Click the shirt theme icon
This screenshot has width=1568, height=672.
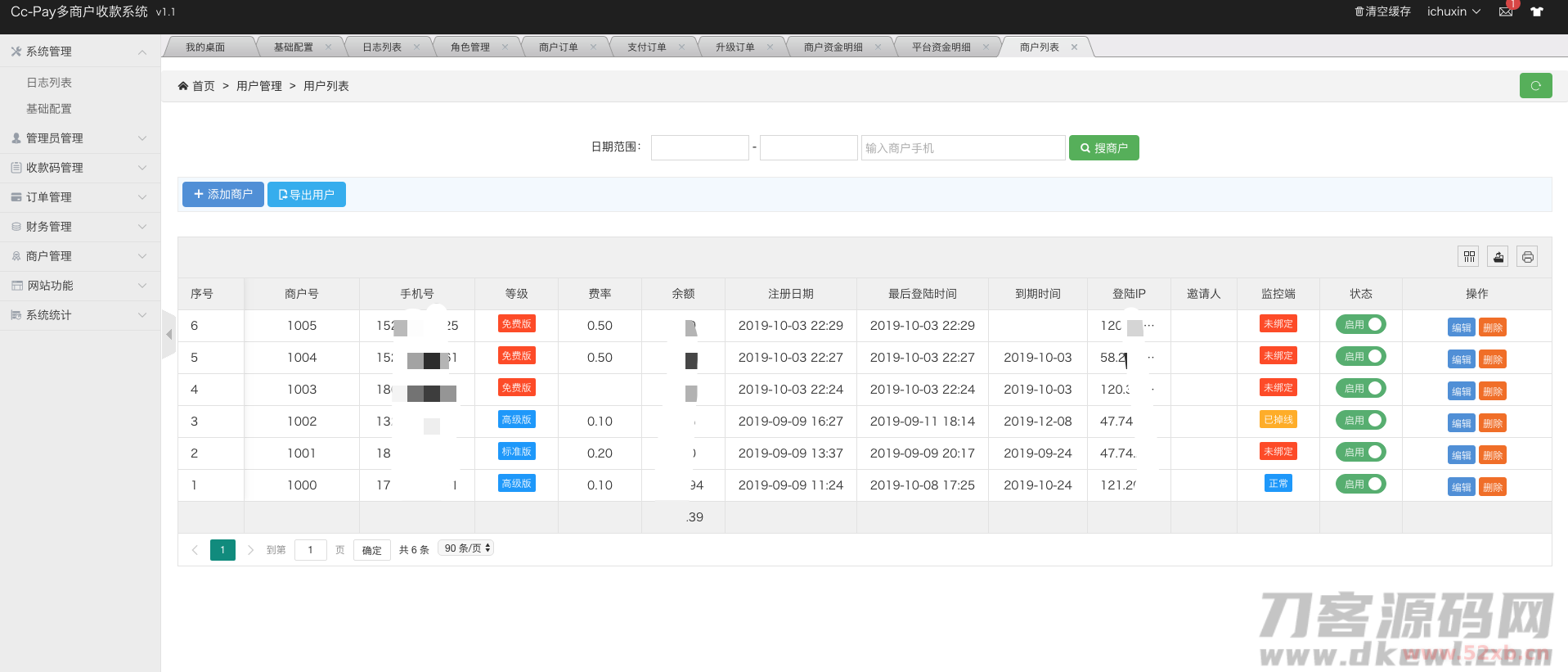[1537, 11]
